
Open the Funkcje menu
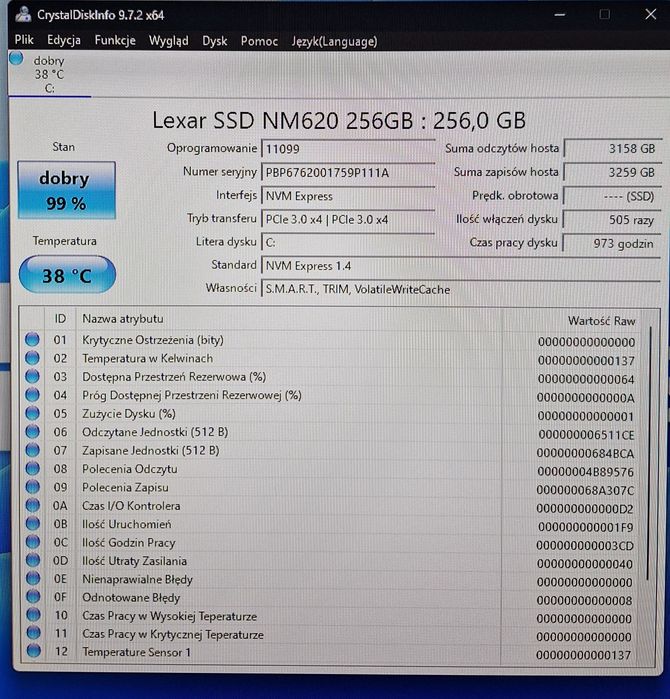point(115,41)
